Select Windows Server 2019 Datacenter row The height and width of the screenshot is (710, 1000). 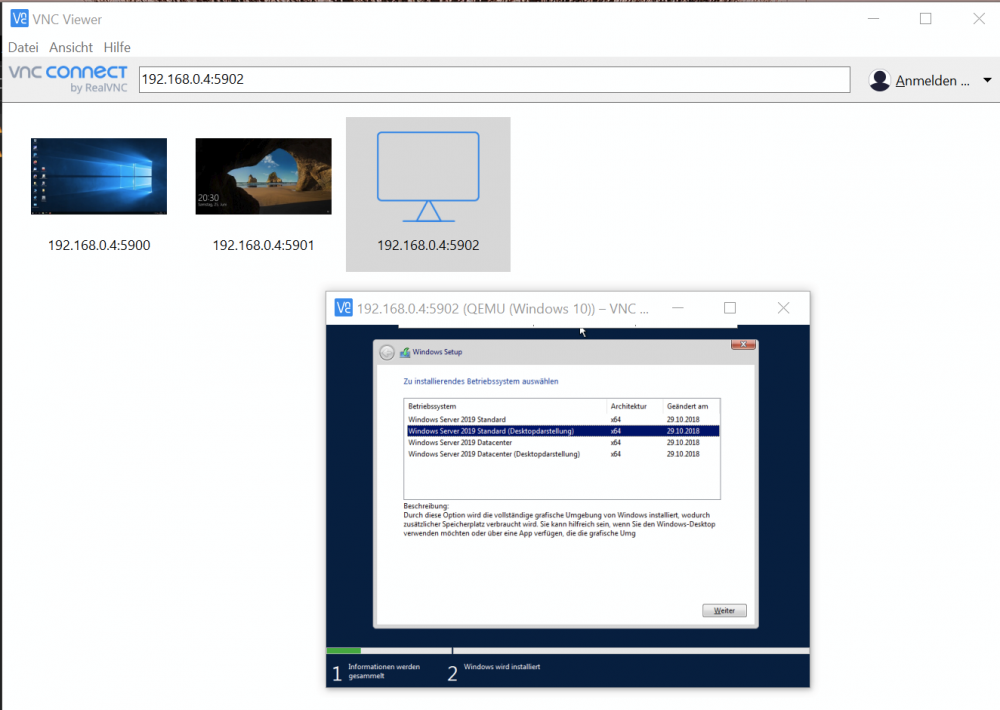(563, 443)
